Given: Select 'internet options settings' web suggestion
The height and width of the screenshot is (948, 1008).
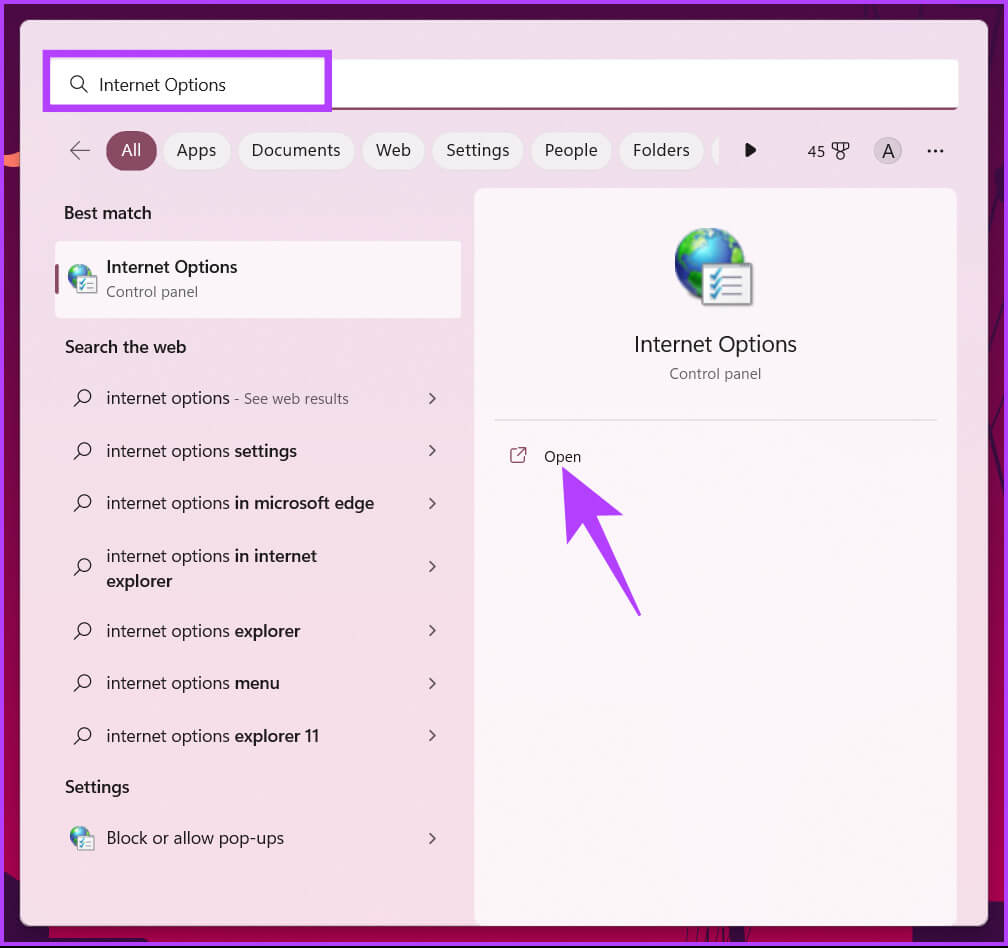Looking at the screenshot, I should coord(258,451).
